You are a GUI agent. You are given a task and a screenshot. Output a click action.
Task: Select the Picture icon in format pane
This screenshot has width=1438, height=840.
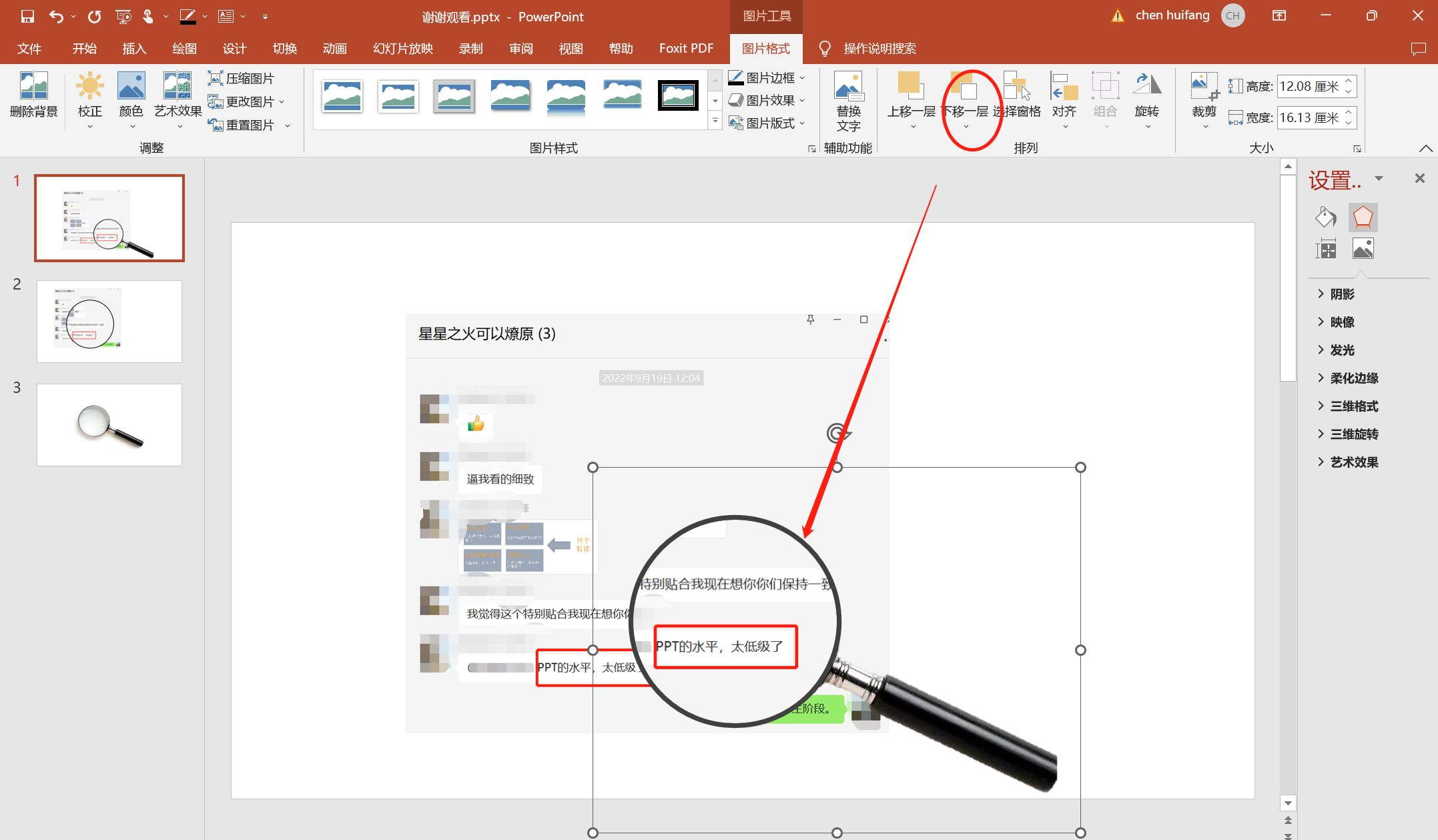[x=1363, y=249]
